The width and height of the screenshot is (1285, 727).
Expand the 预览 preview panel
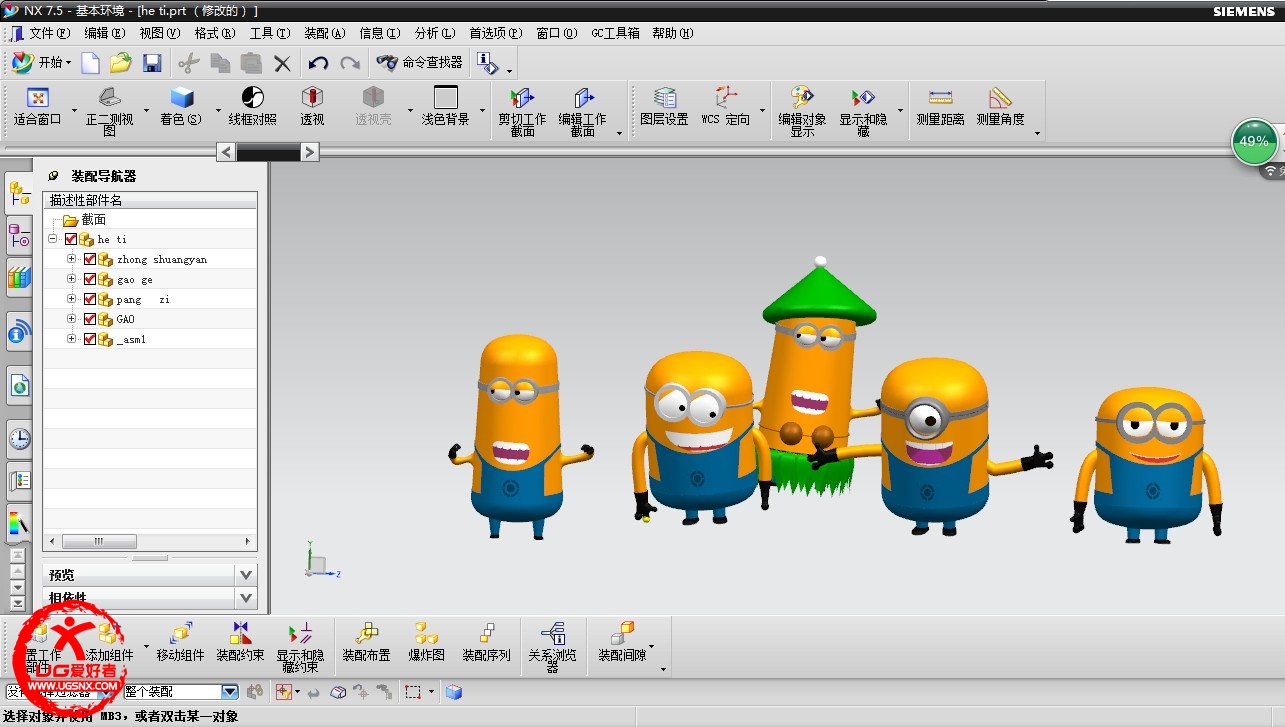[246, 575]
